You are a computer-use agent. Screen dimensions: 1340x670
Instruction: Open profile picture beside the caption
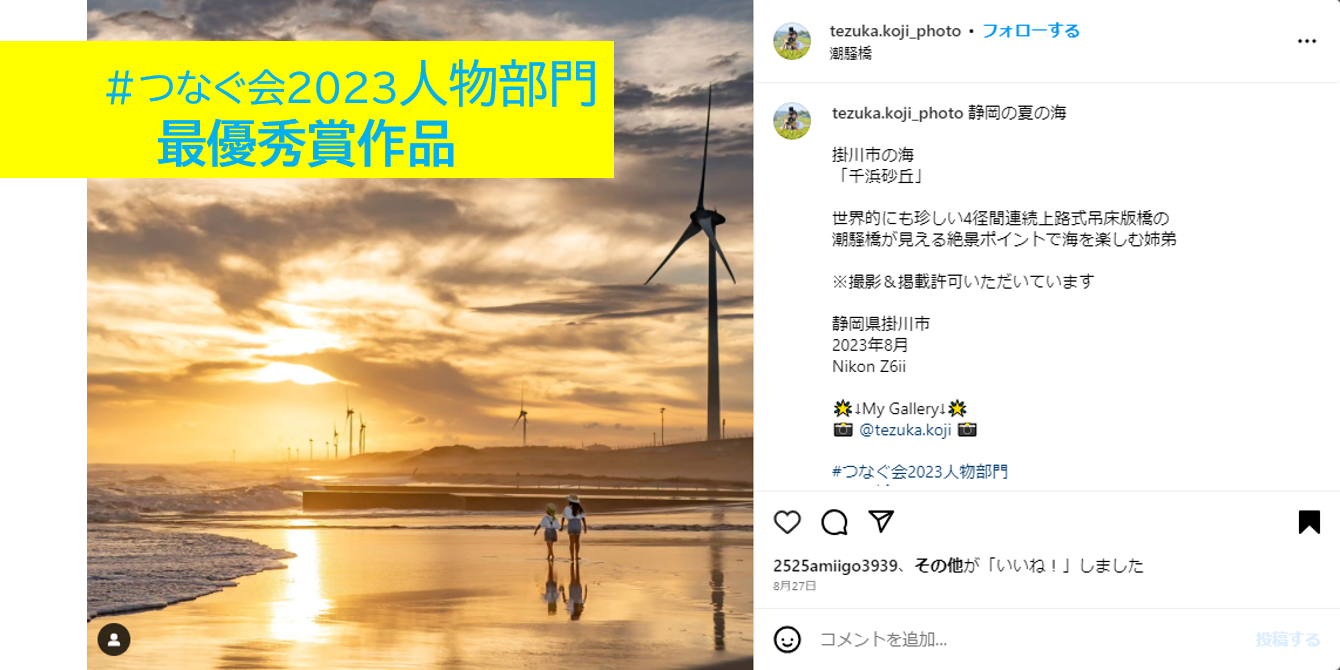(x=792, y=121)
